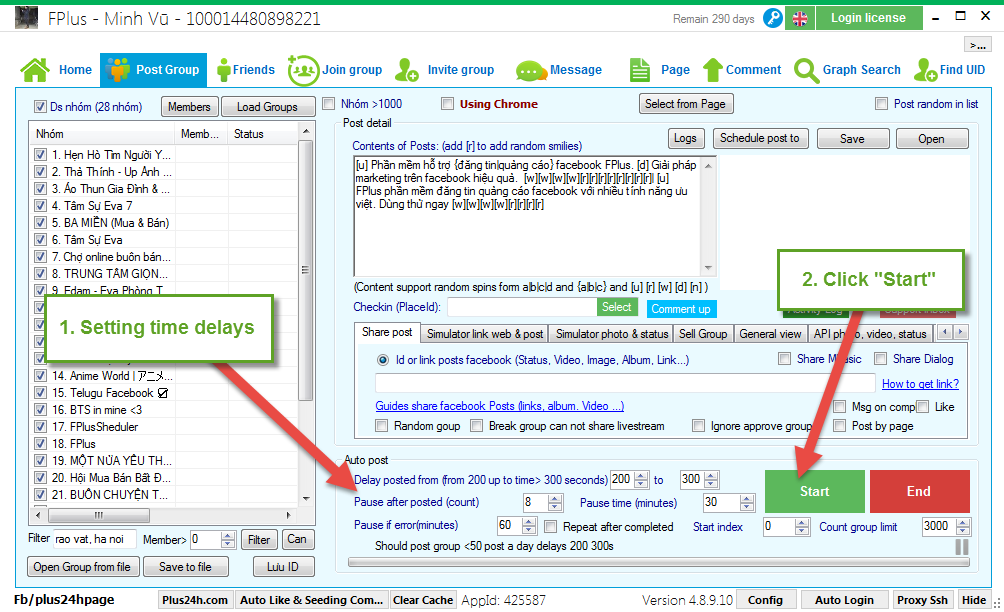Click the FPlus app avatar icon
This screenshot has width=1004, height=612.
pos(26,17)
